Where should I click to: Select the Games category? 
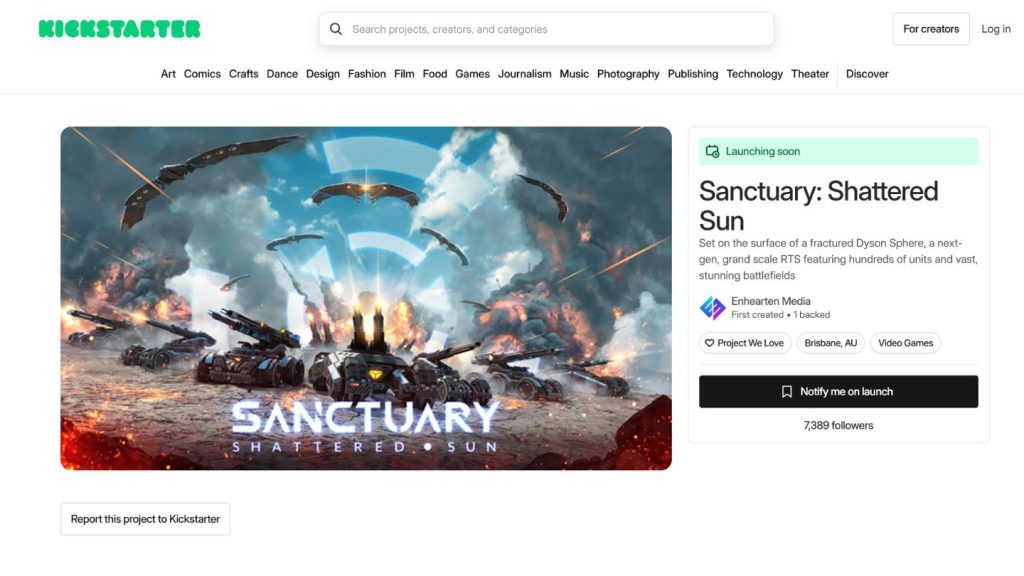point(472,74)
